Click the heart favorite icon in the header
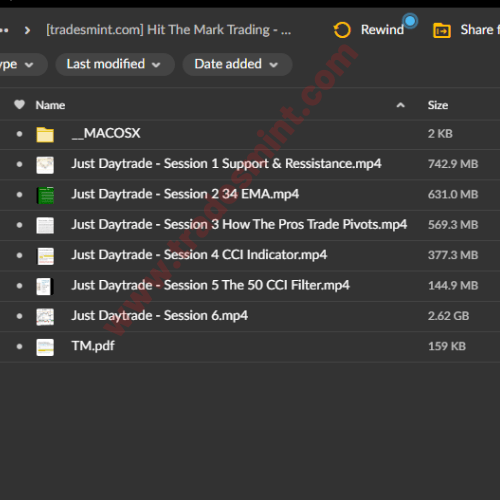The image size is (500, 500). coord(19,105)
